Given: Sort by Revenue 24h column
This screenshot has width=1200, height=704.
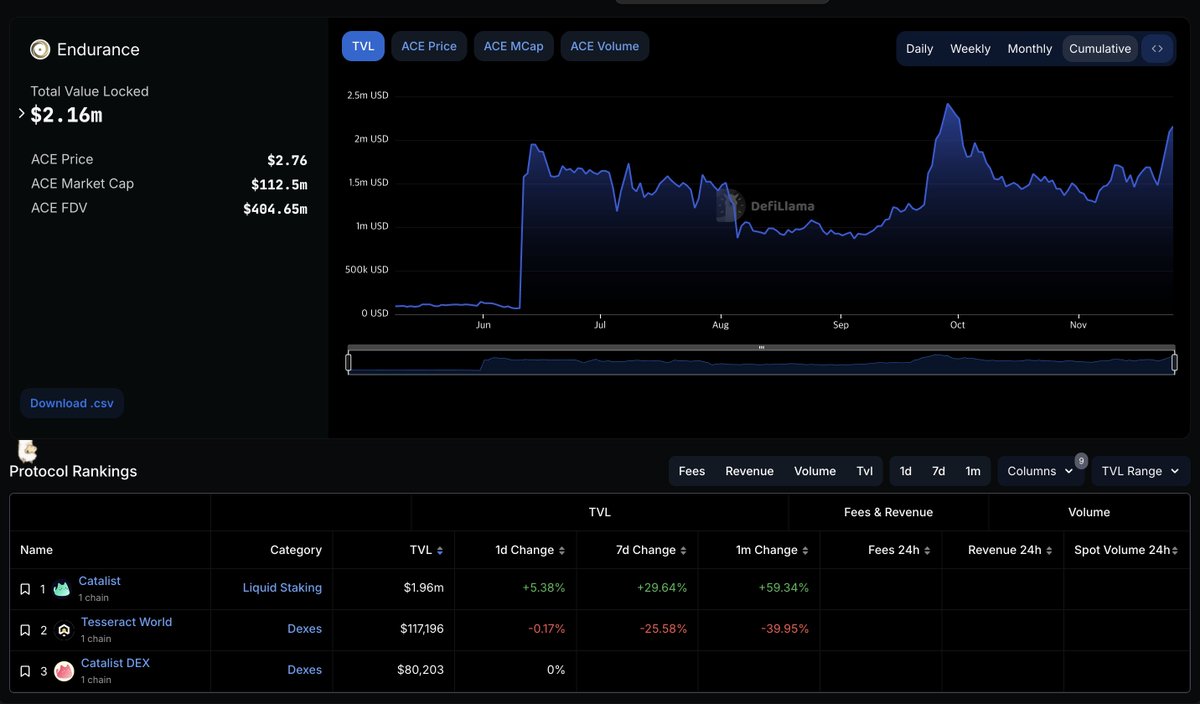Looking at the screenshot, I should click(x=1049, y=550).
